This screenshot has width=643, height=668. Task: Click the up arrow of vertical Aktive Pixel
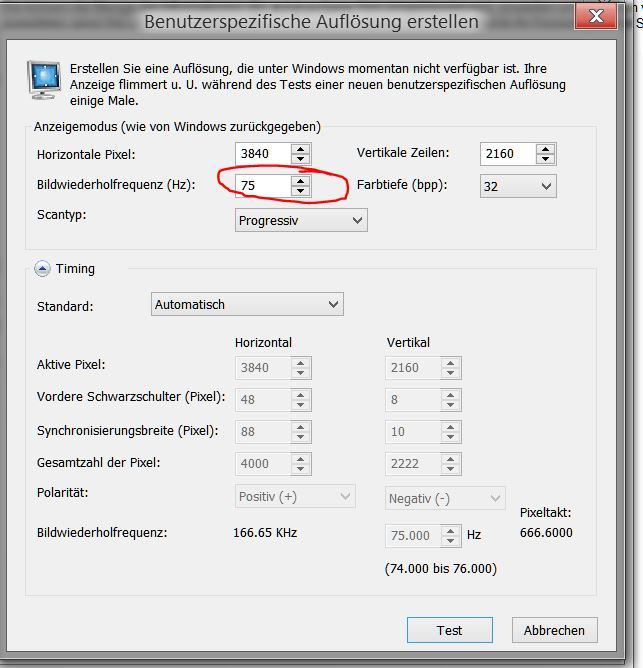(x=451, y=363)
